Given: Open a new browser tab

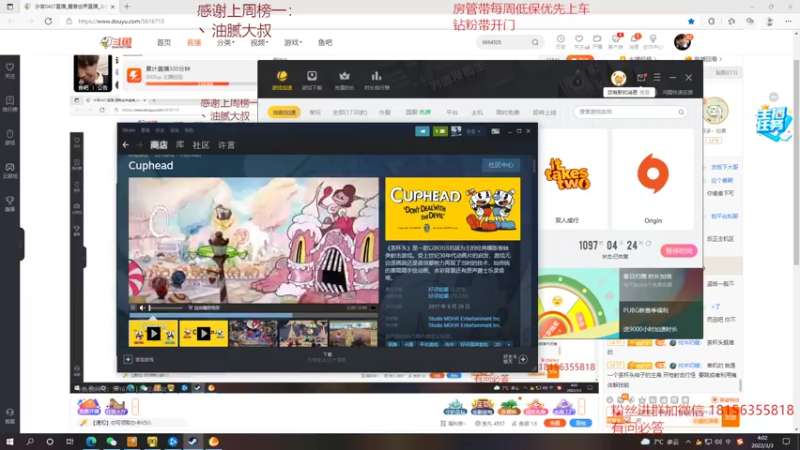Looking at the screenshot, I should click(x=127, y=7).
